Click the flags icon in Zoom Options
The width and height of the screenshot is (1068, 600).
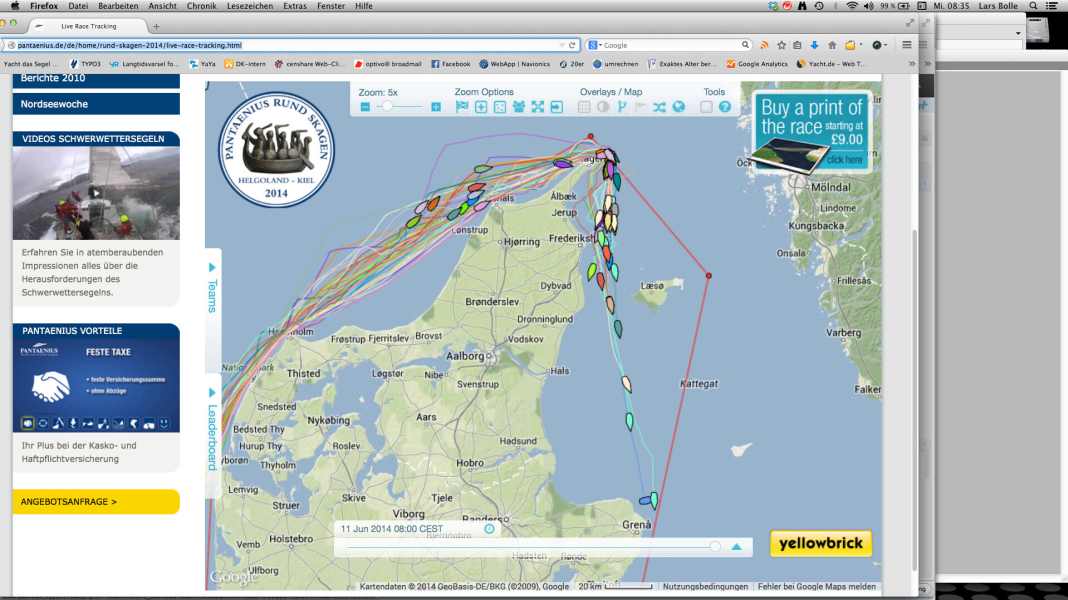coord(462,106)
